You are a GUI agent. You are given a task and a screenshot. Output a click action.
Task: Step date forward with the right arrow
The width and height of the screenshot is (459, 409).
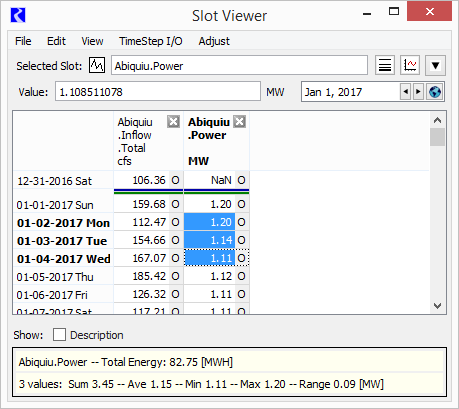coord(418,92)
